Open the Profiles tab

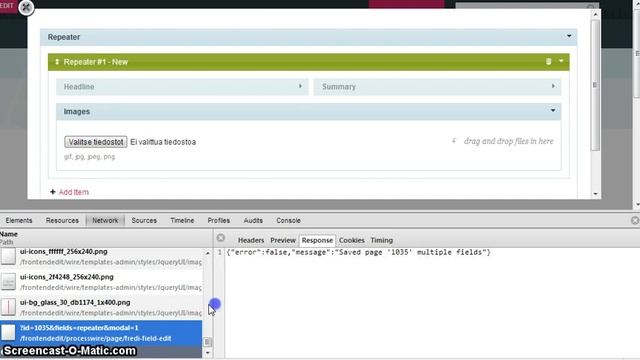(218, 220)
